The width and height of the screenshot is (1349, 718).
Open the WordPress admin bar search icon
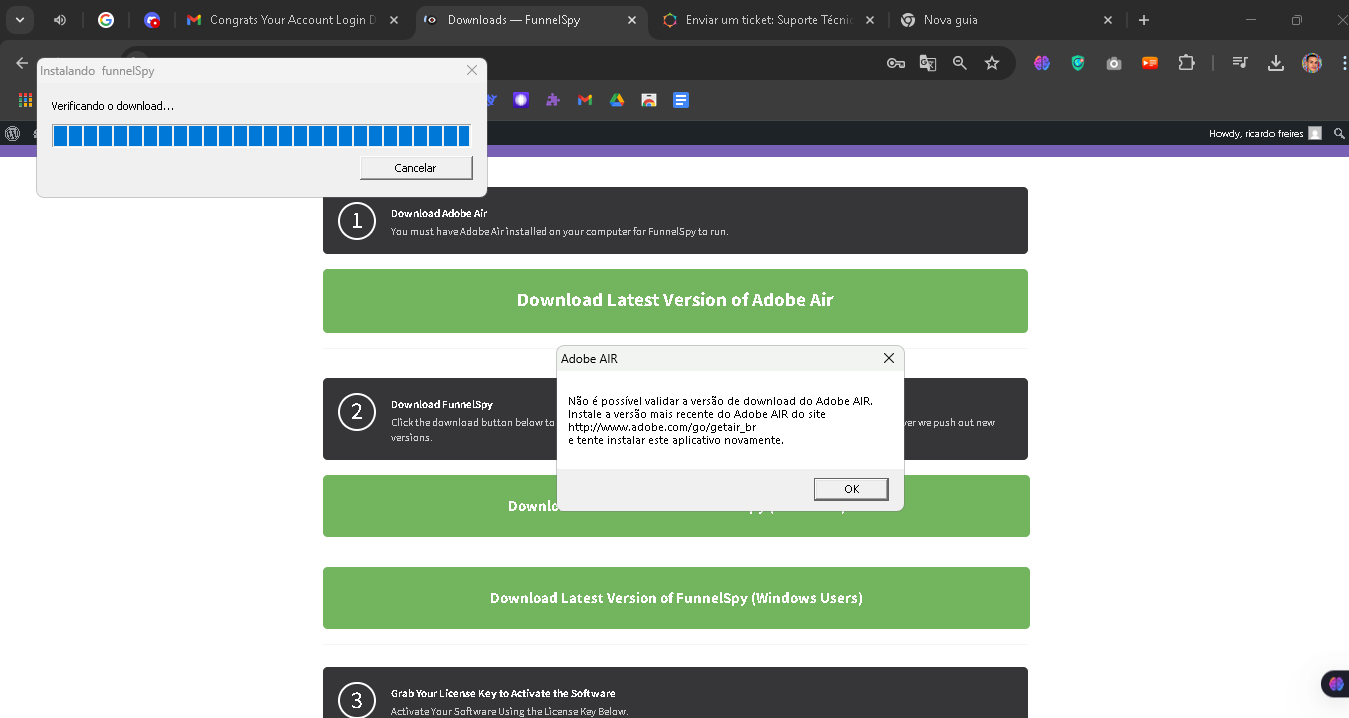tap(1339, 133)
